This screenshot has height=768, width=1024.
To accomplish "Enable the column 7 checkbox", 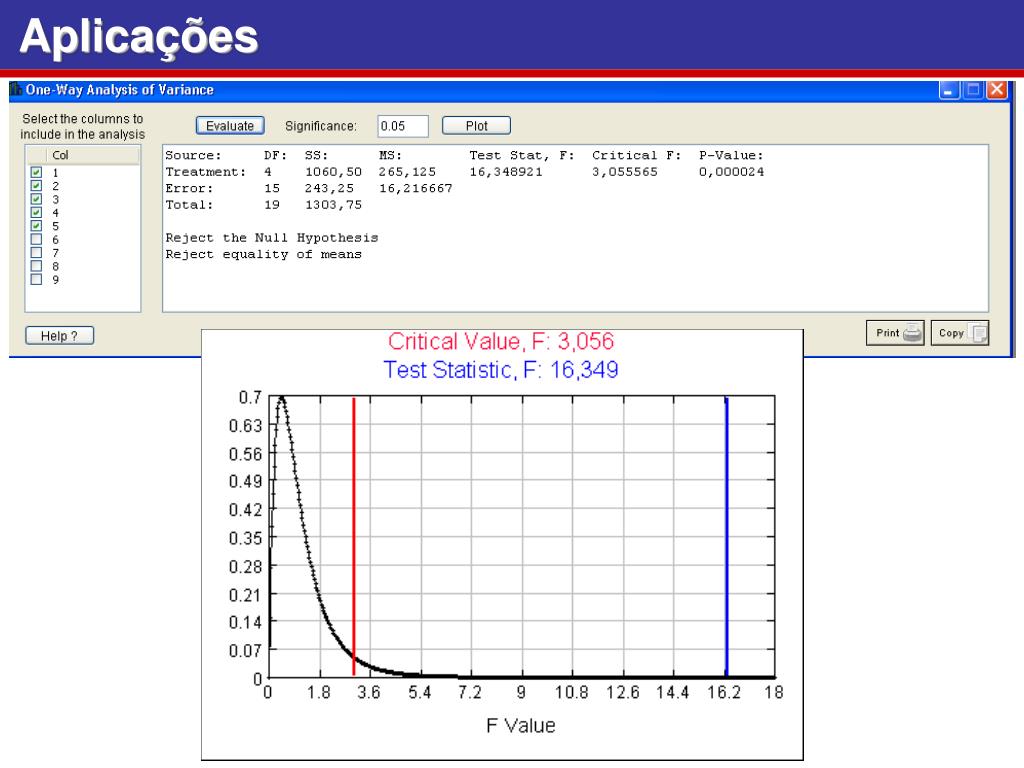I will tap(37, 253).
